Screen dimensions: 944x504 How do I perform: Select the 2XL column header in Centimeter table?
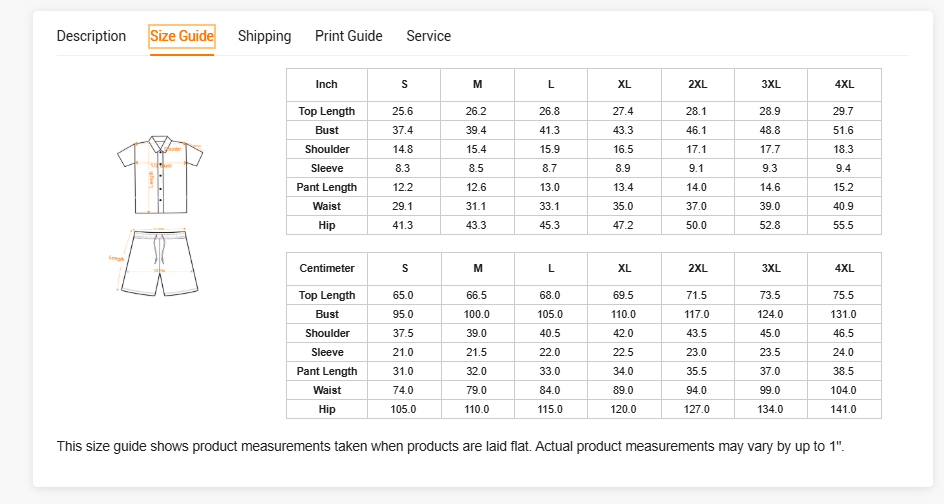(x=698, y=269)
